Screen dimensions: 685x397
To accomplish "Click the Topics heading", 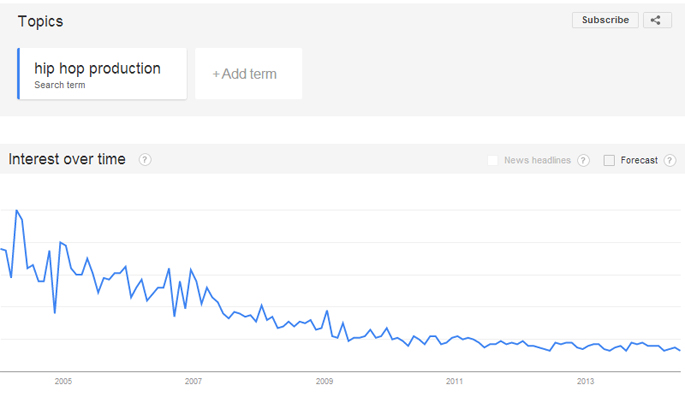I will [x=40, y=21].
